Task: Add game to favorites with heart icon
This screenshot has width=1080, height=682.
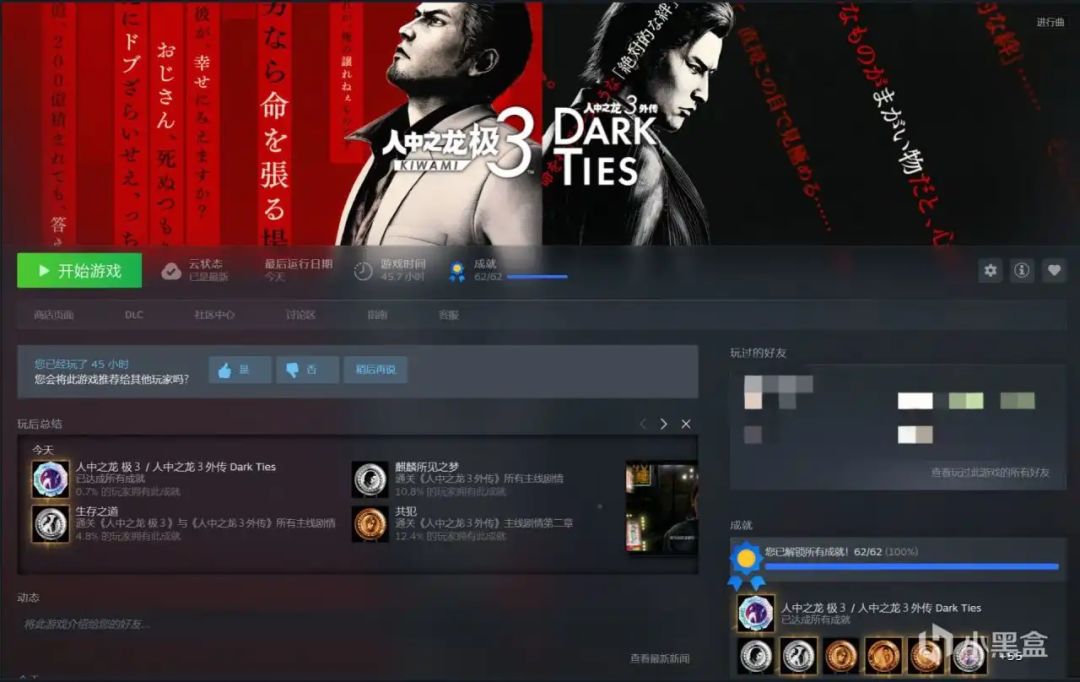Action: pos(1054,271)
